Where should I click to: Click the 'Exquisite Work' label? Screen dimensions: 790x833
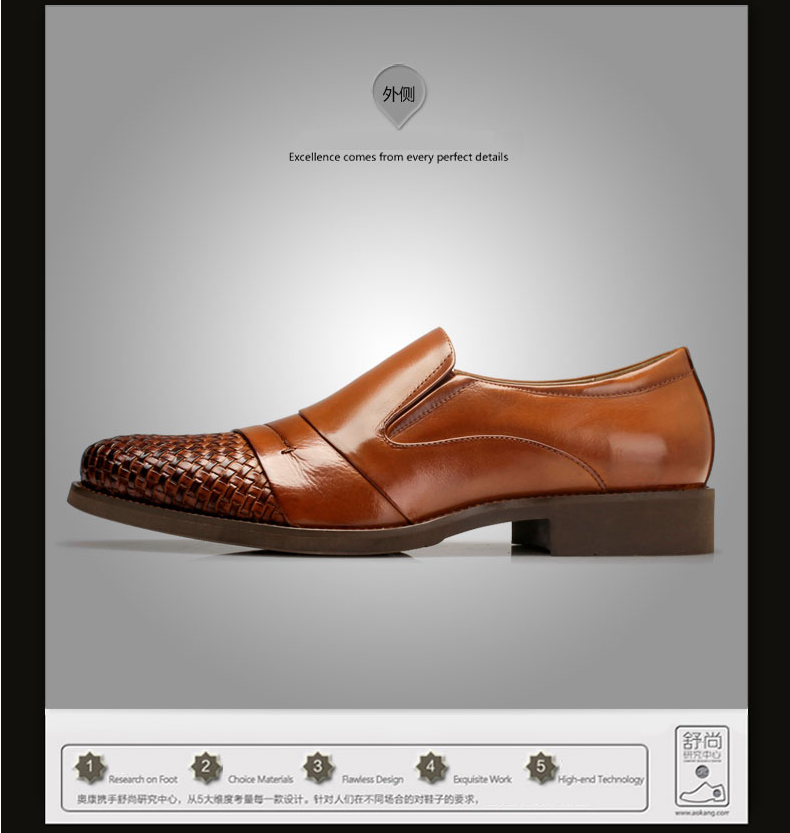pos(482,779)
